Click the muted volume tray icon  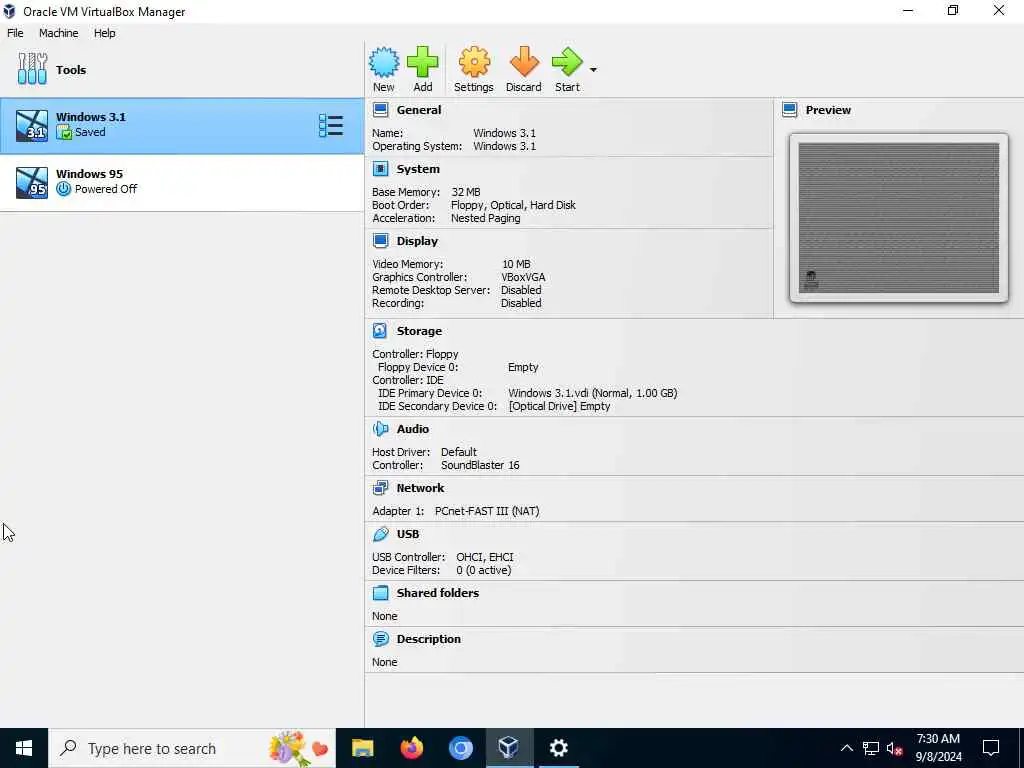[x=895, y=748]
